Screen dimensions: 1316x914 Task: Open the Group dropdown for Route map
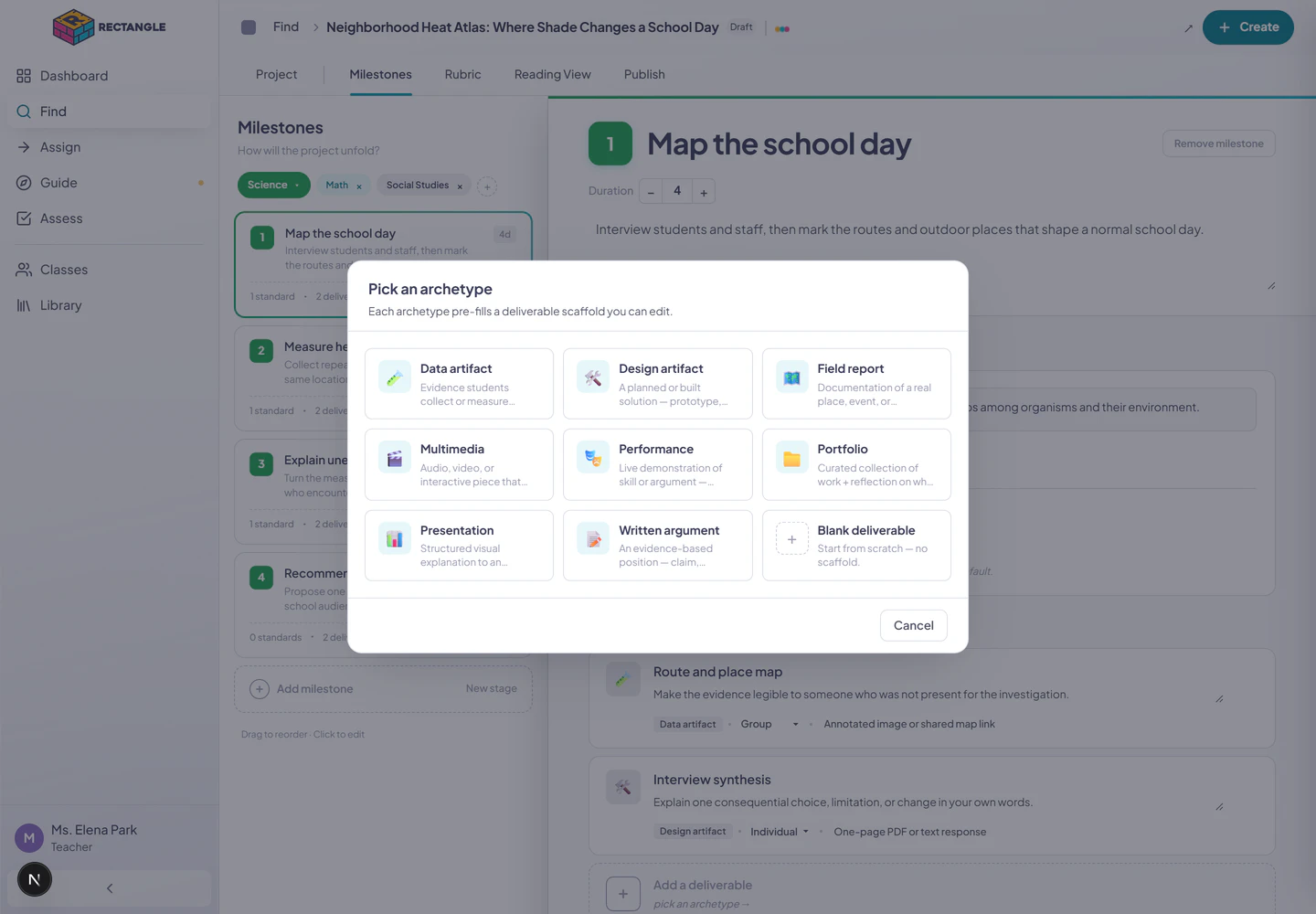[x=769, y=724]
